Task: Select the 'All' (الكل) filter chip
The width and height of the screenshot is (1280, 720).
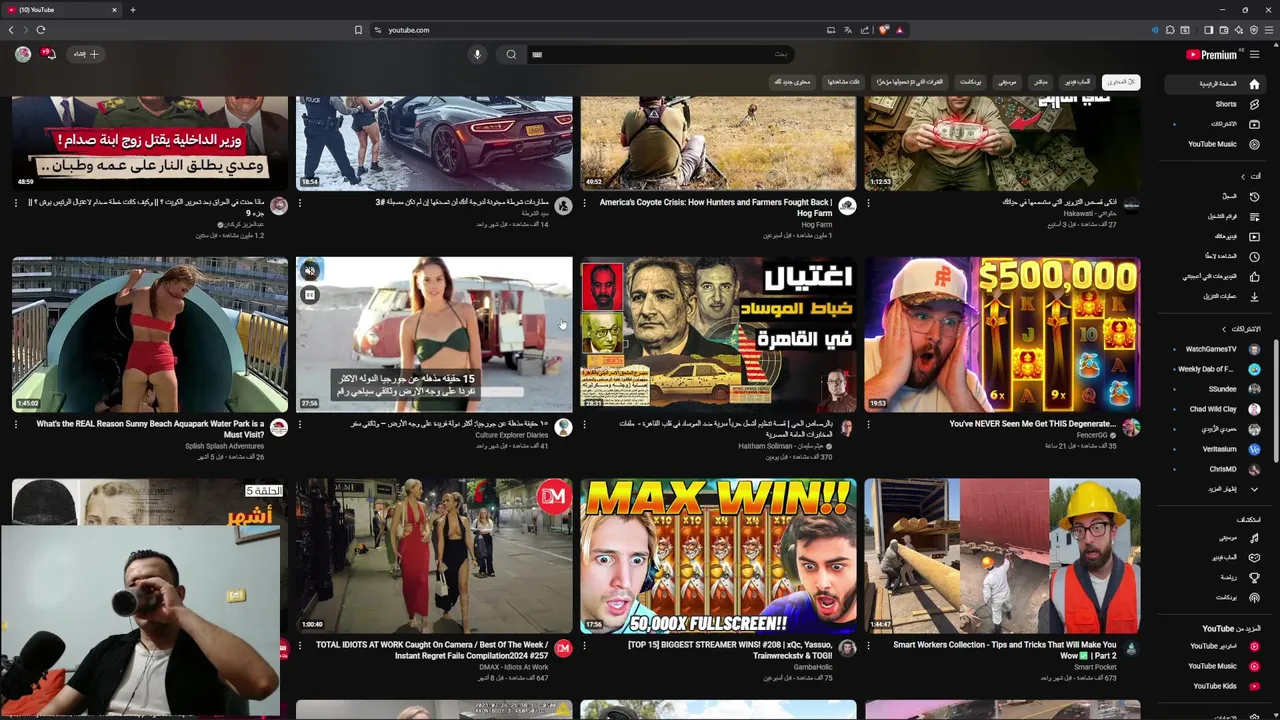Action: [x=1120, y=82]
